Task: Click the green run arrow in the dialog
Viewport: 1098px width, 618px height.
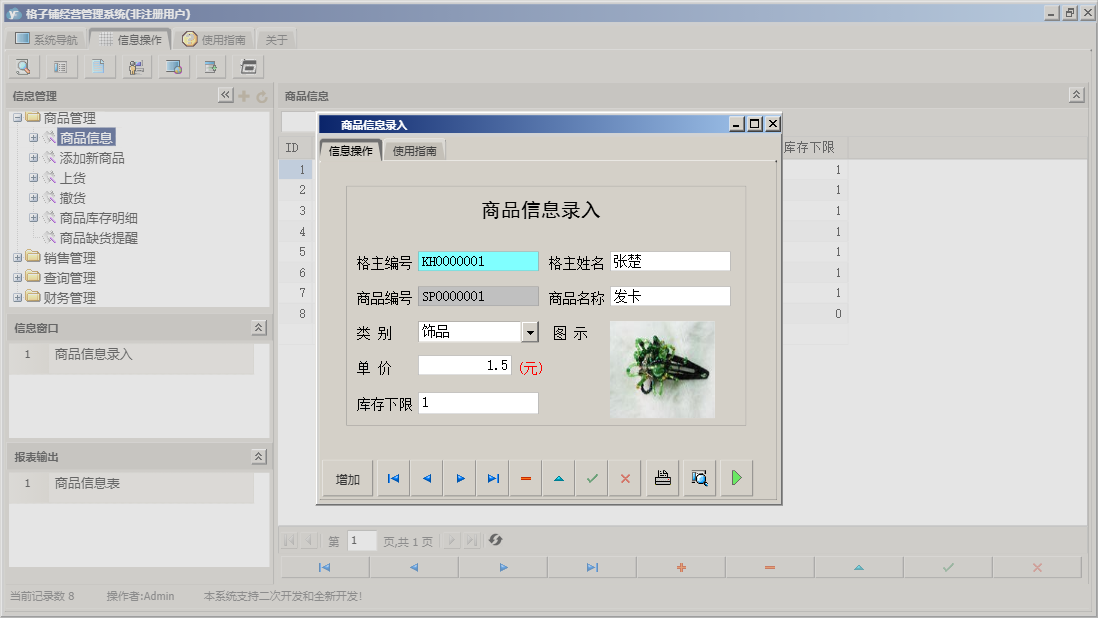Action: (736, 477)
